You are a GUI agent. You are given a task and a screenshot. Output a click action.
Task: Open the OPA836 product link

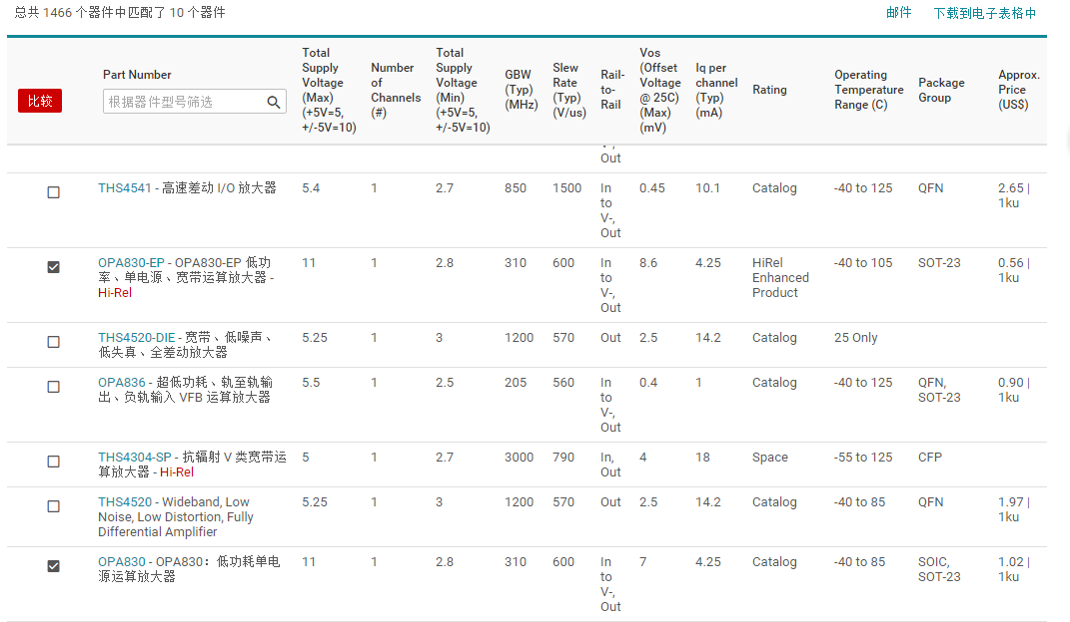coord(121,382)
